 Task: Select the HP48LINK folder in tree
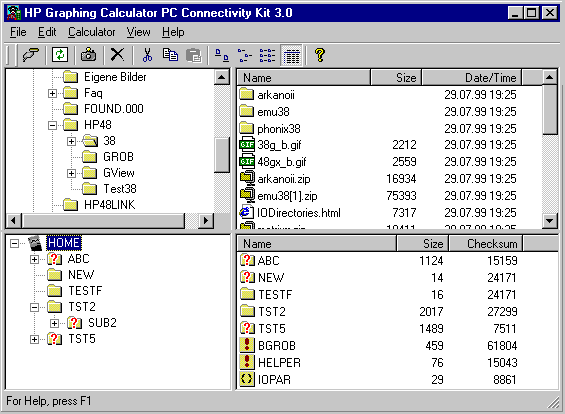[x=109, y=205]
